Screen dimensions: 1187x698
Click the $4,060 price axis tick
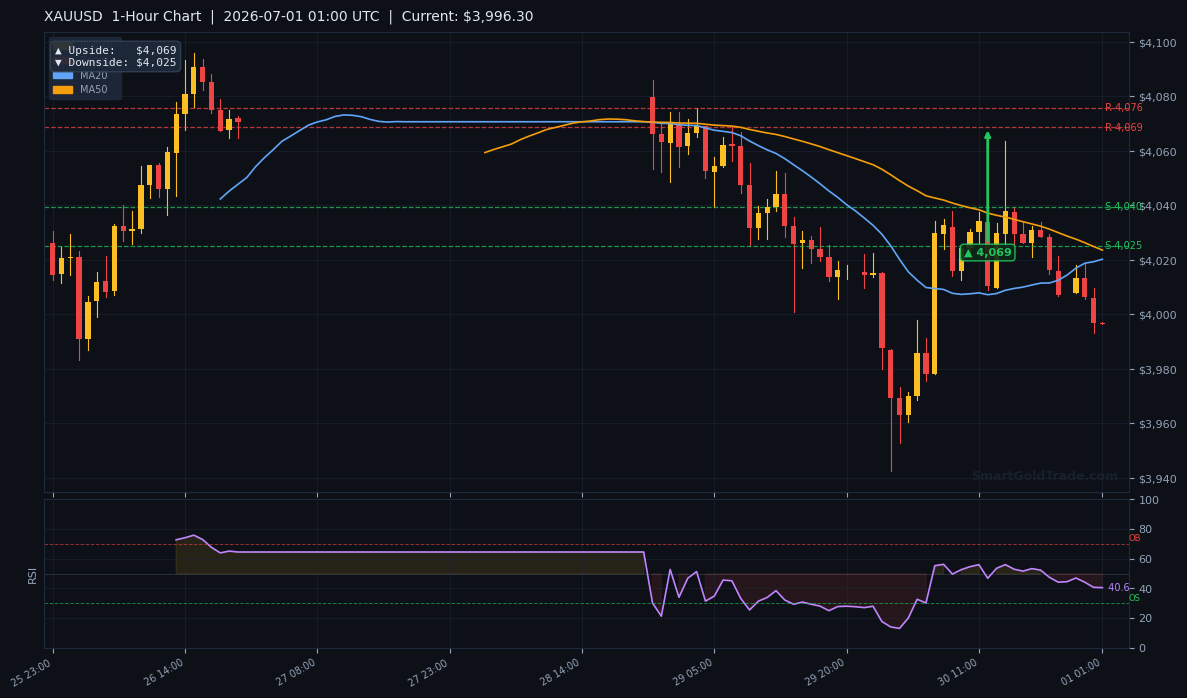(x=1157, y=152)
